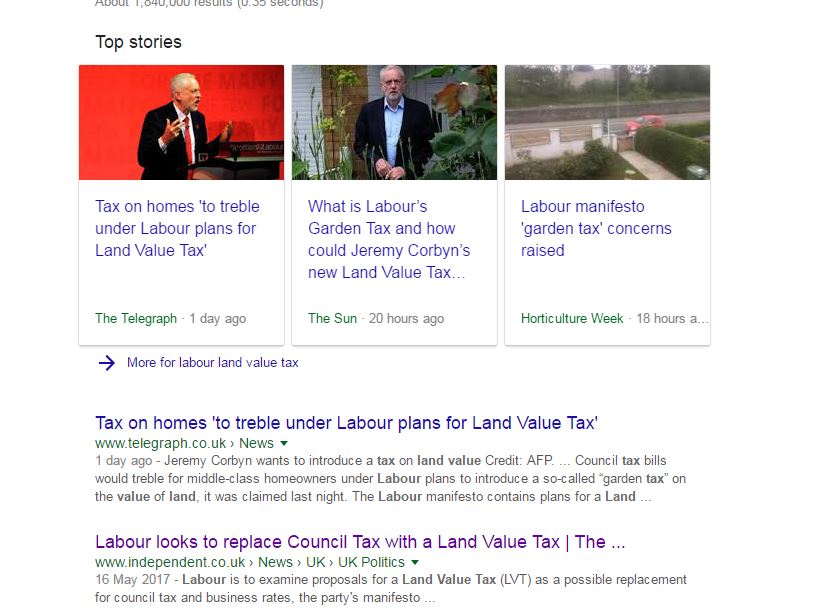Open the telegraph.co.uk result dropdown arrow
This screenshot has height=616, width=833.
click(x=284, y=443)
